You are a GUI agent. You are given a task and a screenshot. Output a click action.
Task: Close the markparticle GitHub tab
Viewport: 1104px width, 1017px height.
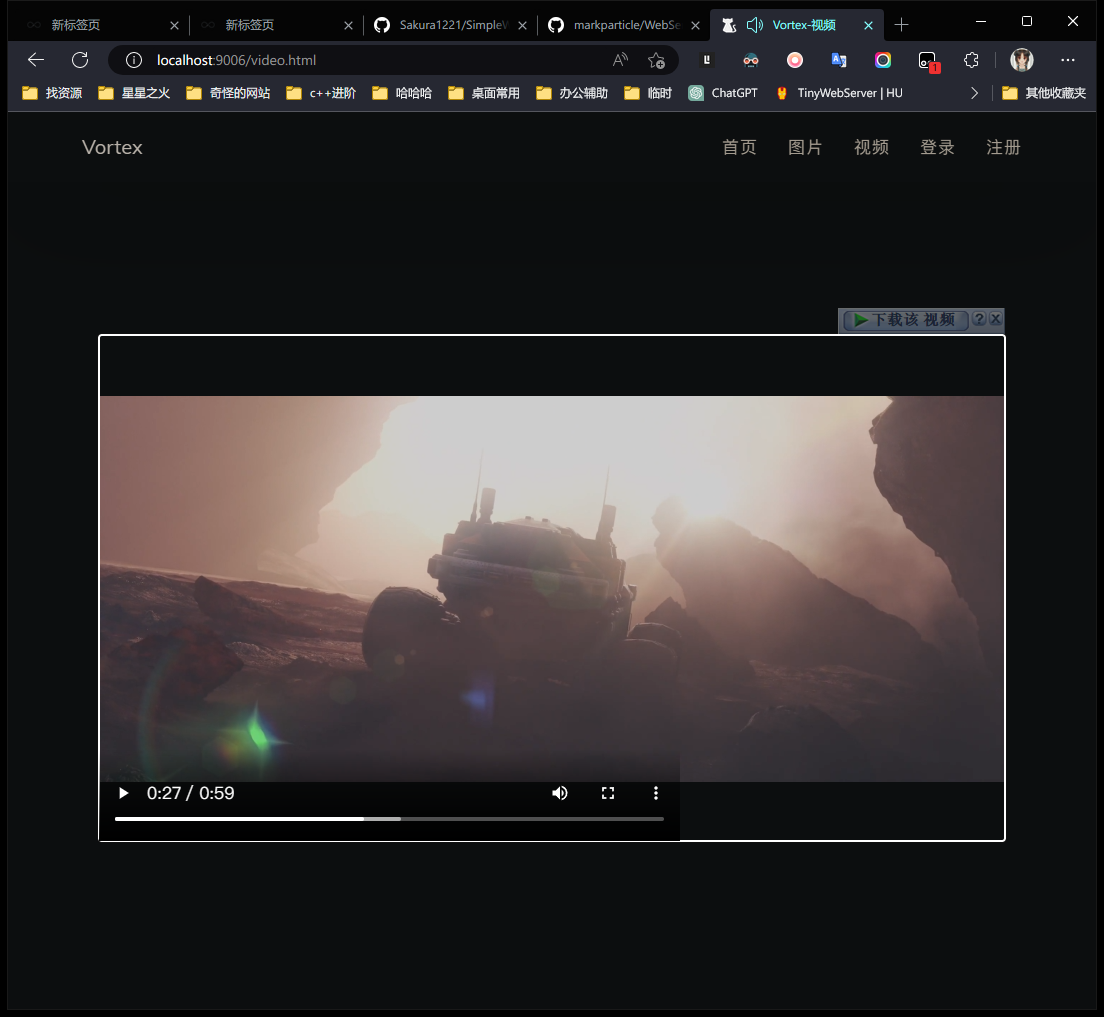click(696, 25)
